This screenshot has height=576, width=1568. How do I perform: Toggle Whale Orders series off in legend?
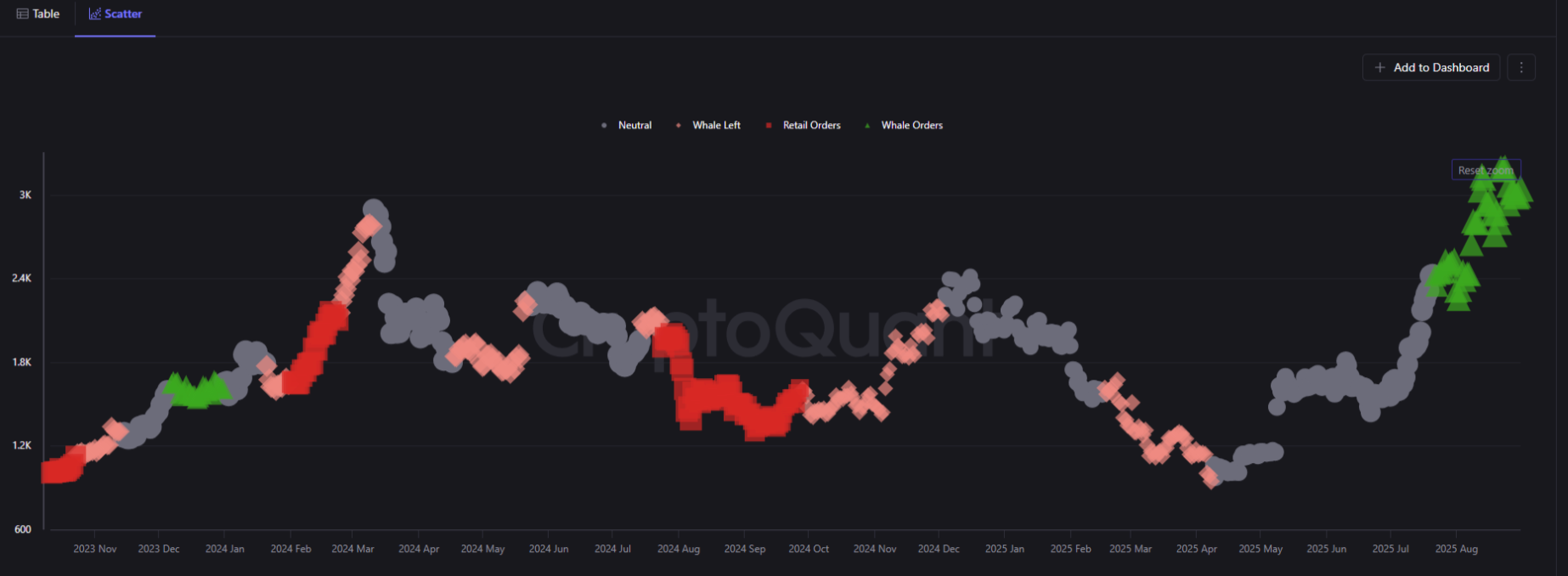click(x=911, y=125)
